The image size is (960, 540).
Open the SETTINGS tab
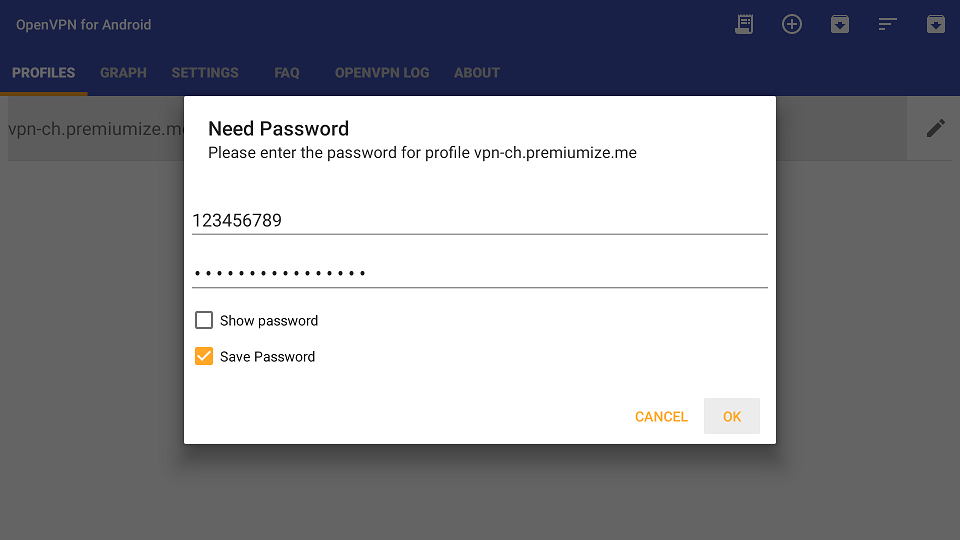click(205, 73)
